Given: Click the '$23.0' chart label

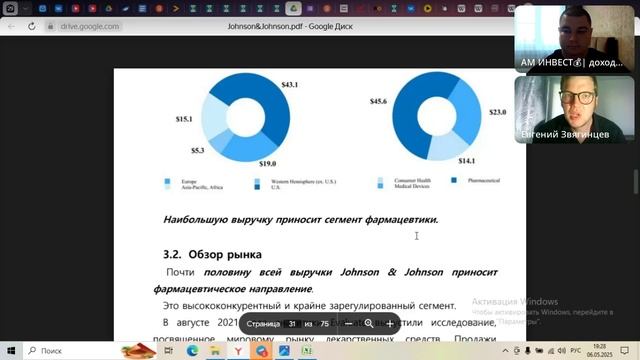Looking at the screenshot, I should [x=498, y=112].
